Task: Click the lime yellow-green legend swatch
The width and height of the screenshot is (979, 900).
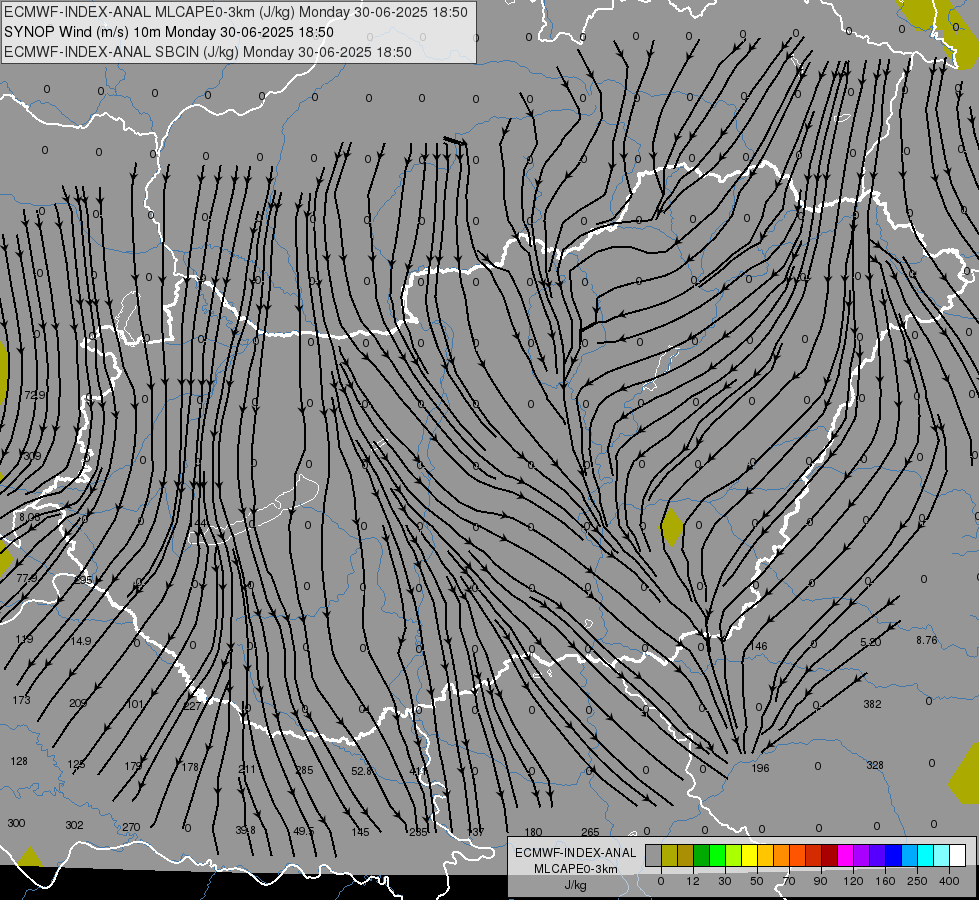Action: click(734, 855)
